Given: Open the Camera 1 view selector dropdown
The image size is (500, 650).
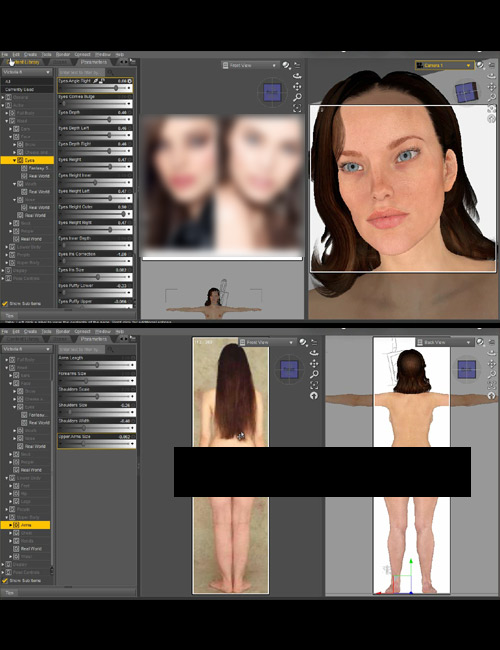Looking at the screenshot, I should [444, 65].
